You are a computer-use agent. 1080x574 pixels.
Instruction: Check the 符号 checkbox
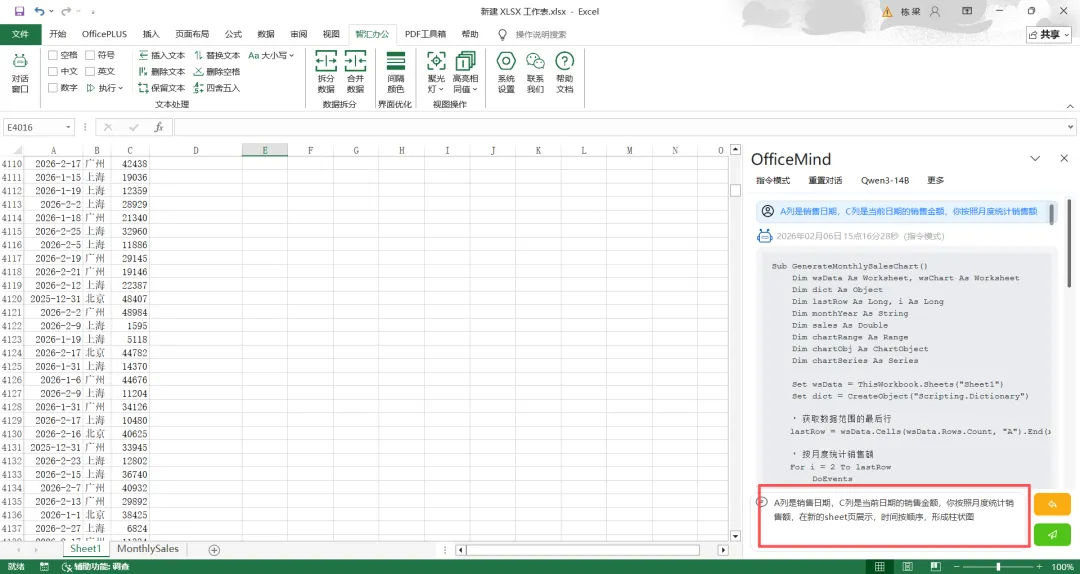90,55
